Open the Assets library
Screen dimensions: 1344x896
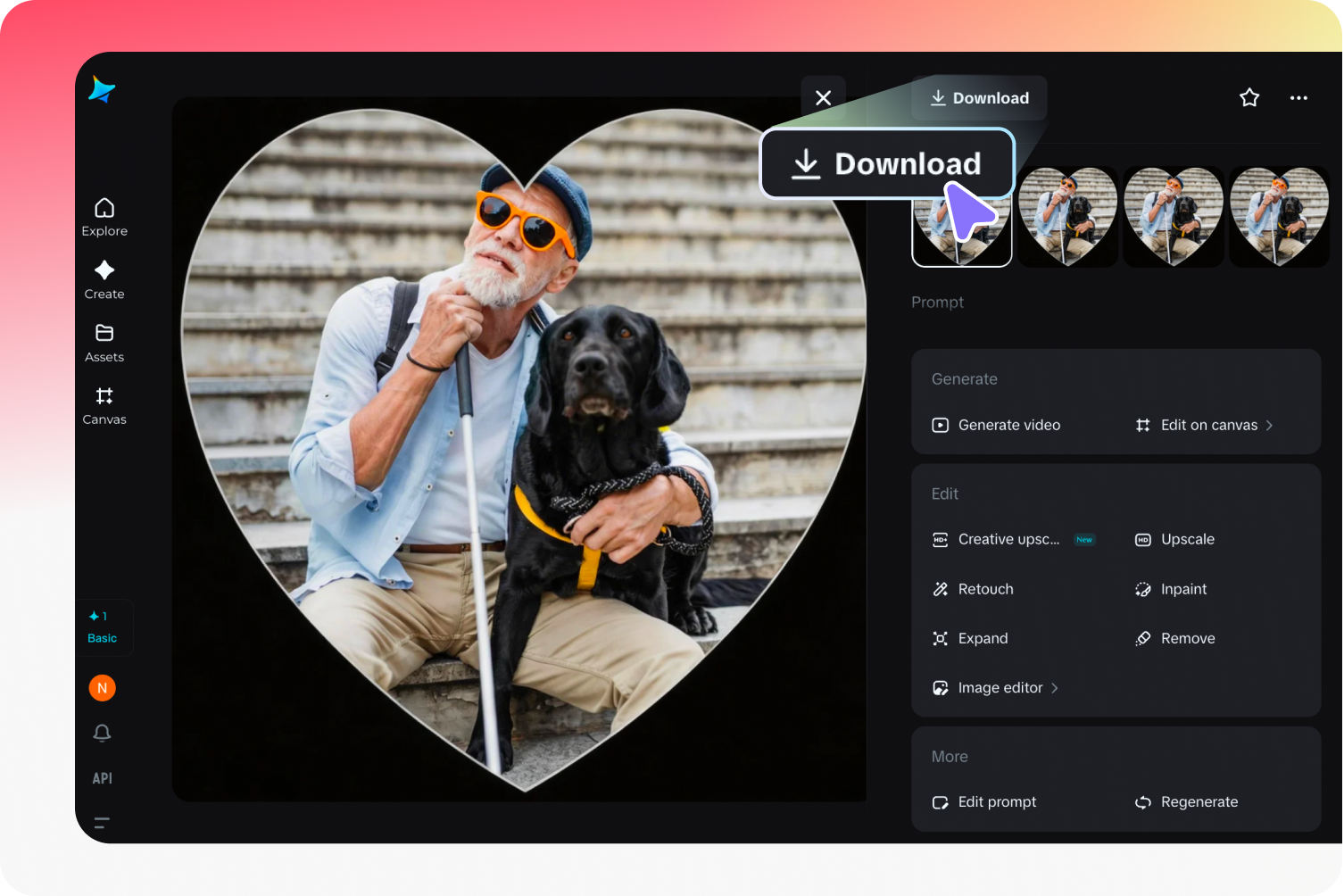(104, 344)
